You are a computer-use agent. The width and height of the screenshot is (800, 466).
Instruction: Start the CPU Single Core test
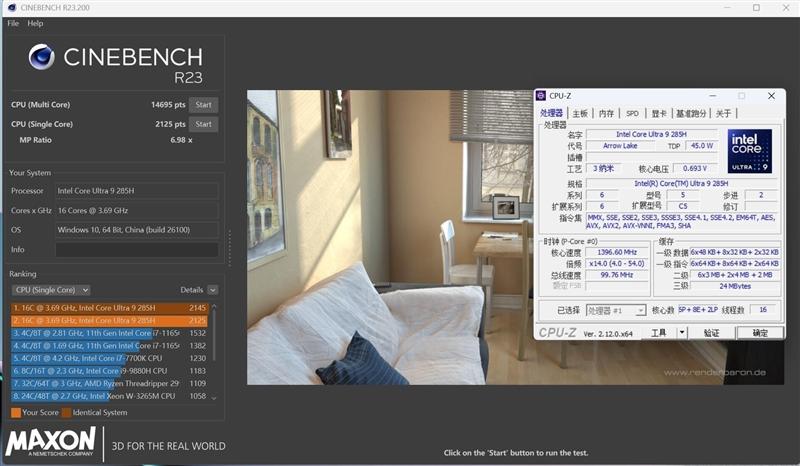pos(203,124)
